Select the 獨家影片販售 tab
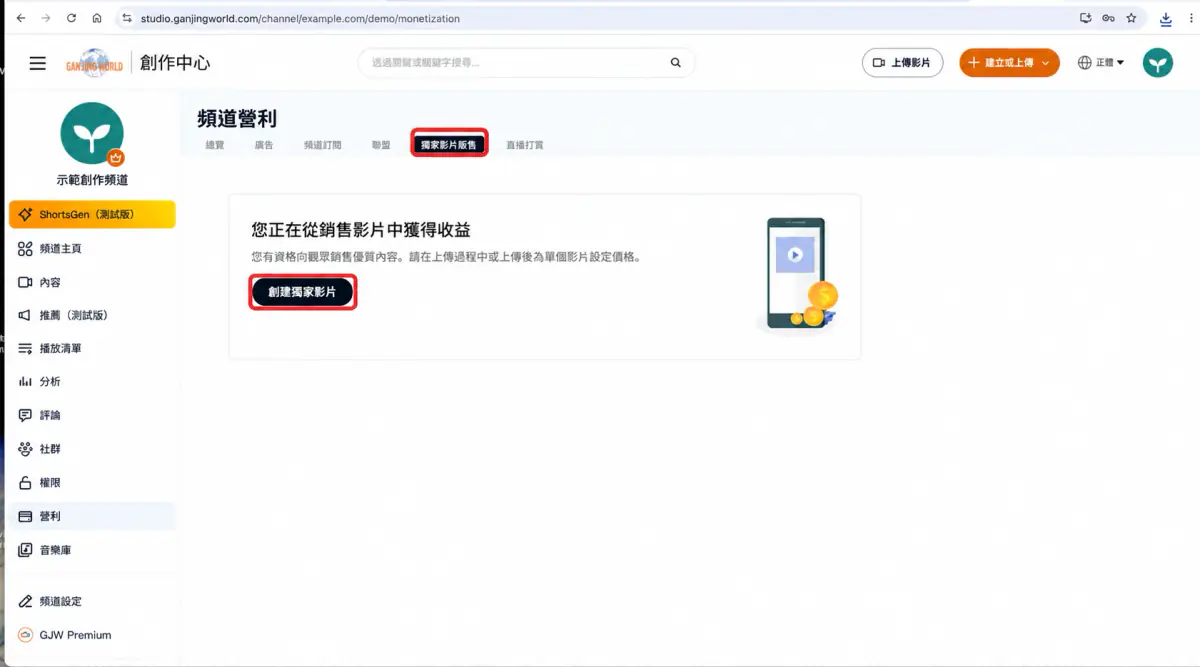 click(x=449, y=145)
